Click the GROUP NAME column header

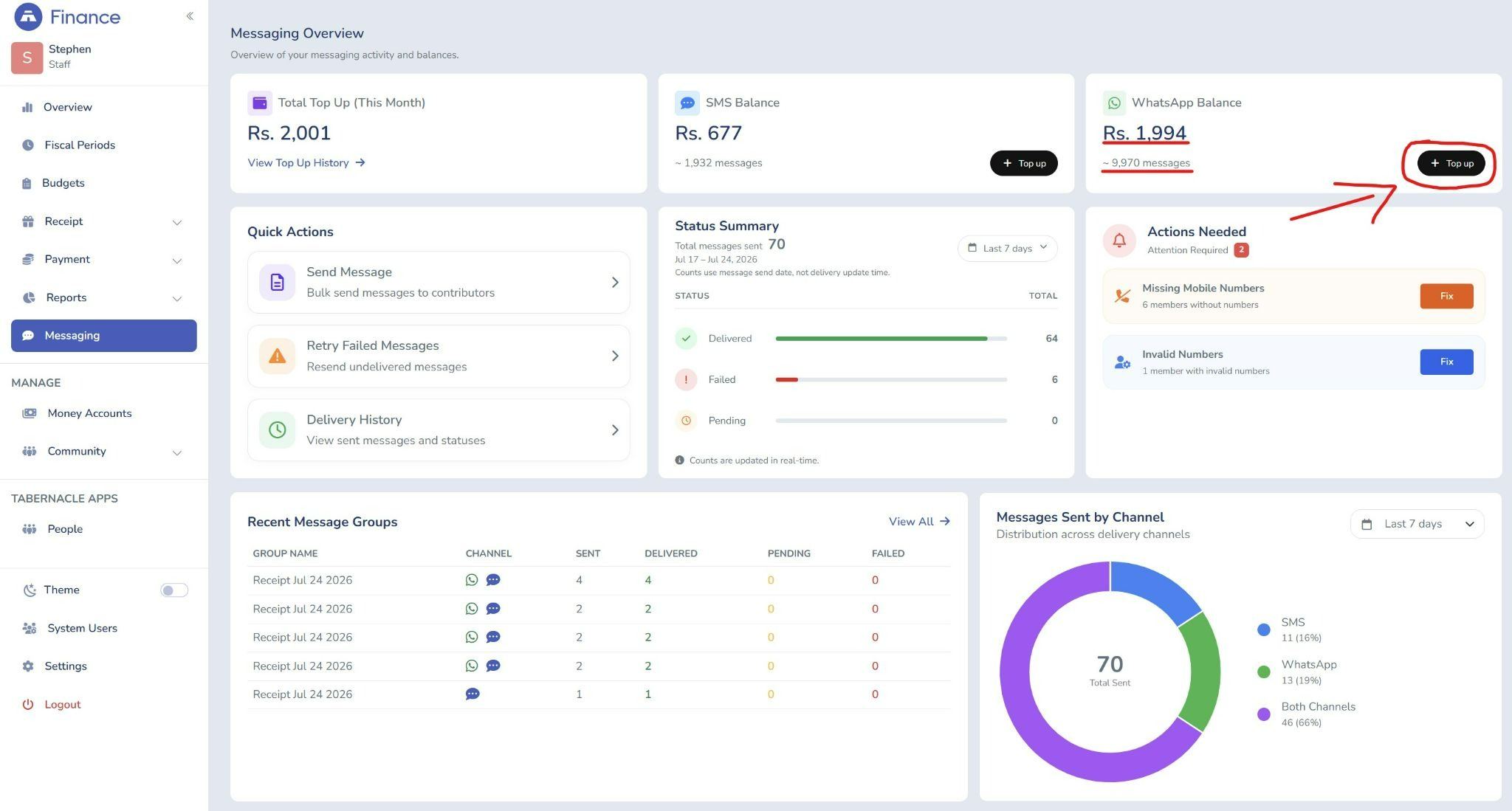pyautogui.click(x=285, y=553)
